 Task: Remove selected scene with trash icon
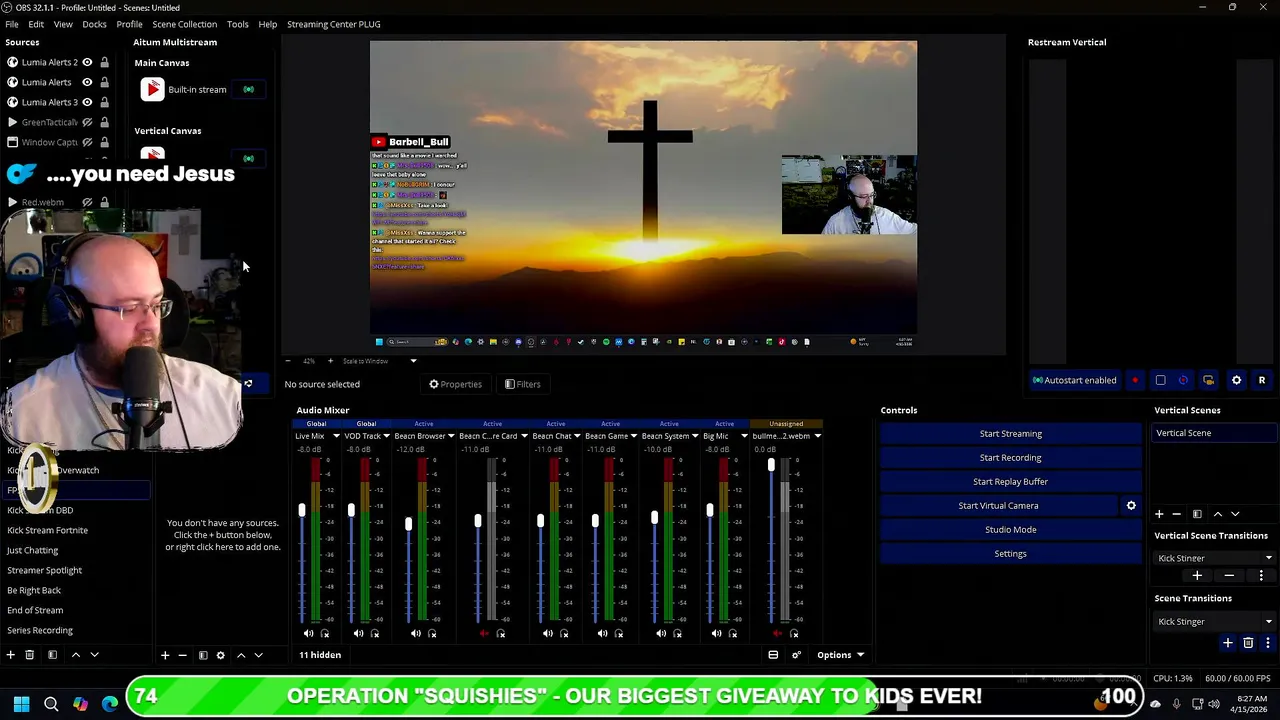click(x=29, y=655)
